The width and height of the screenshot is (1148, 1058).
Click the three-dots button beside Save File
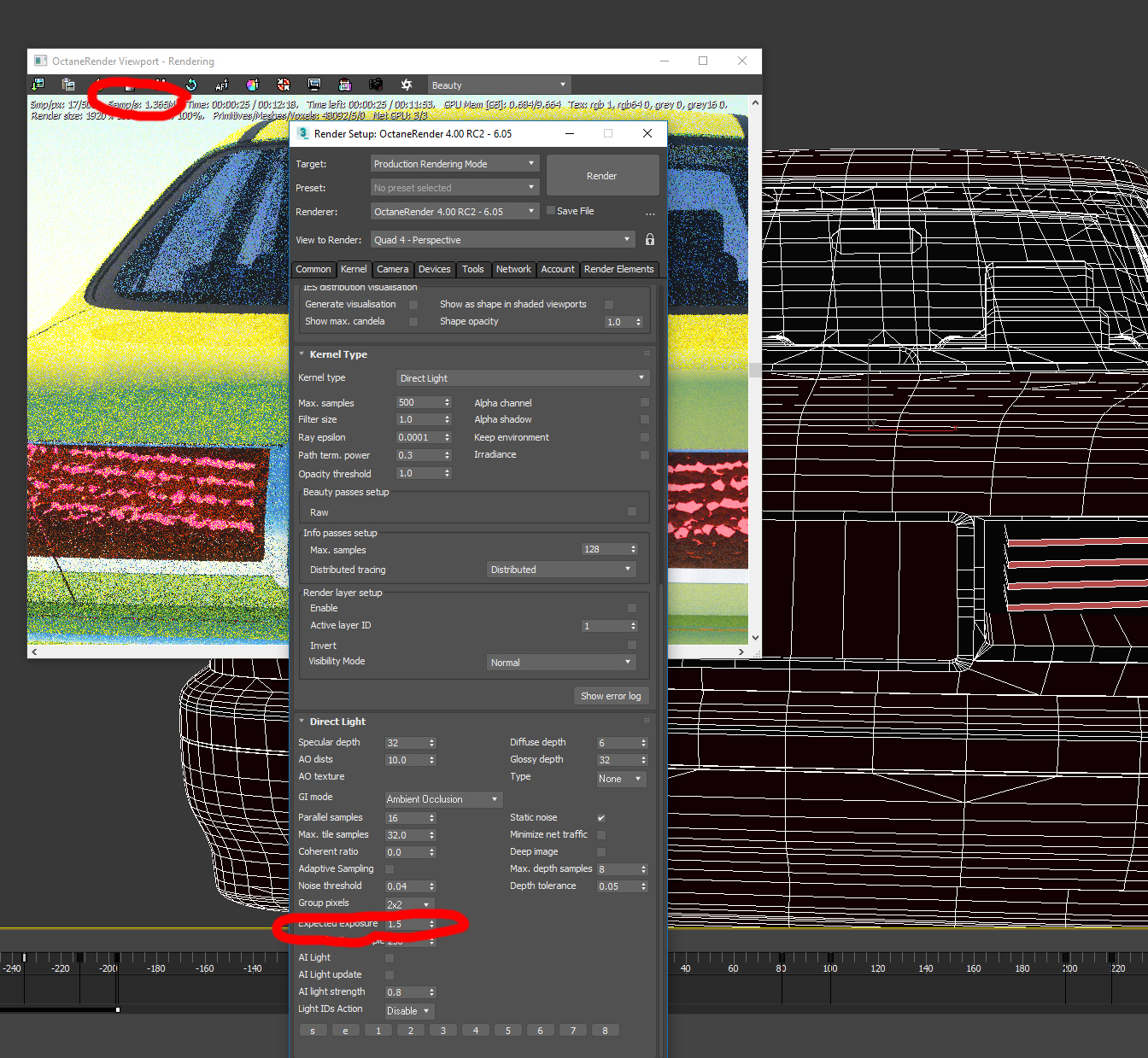point(651,213)
